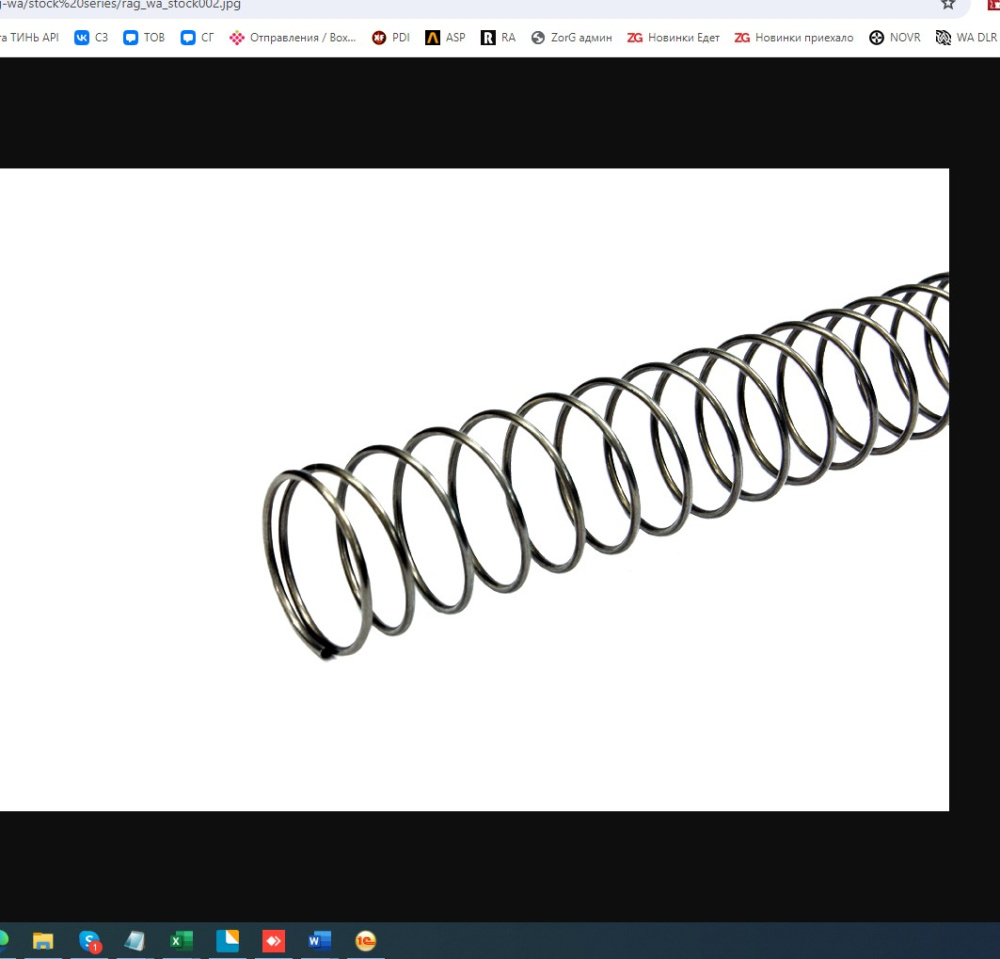The height and width of the screenshot is (959, 1000).
Task: Open the WA DLR bookmark
Action: coord(966,38)
